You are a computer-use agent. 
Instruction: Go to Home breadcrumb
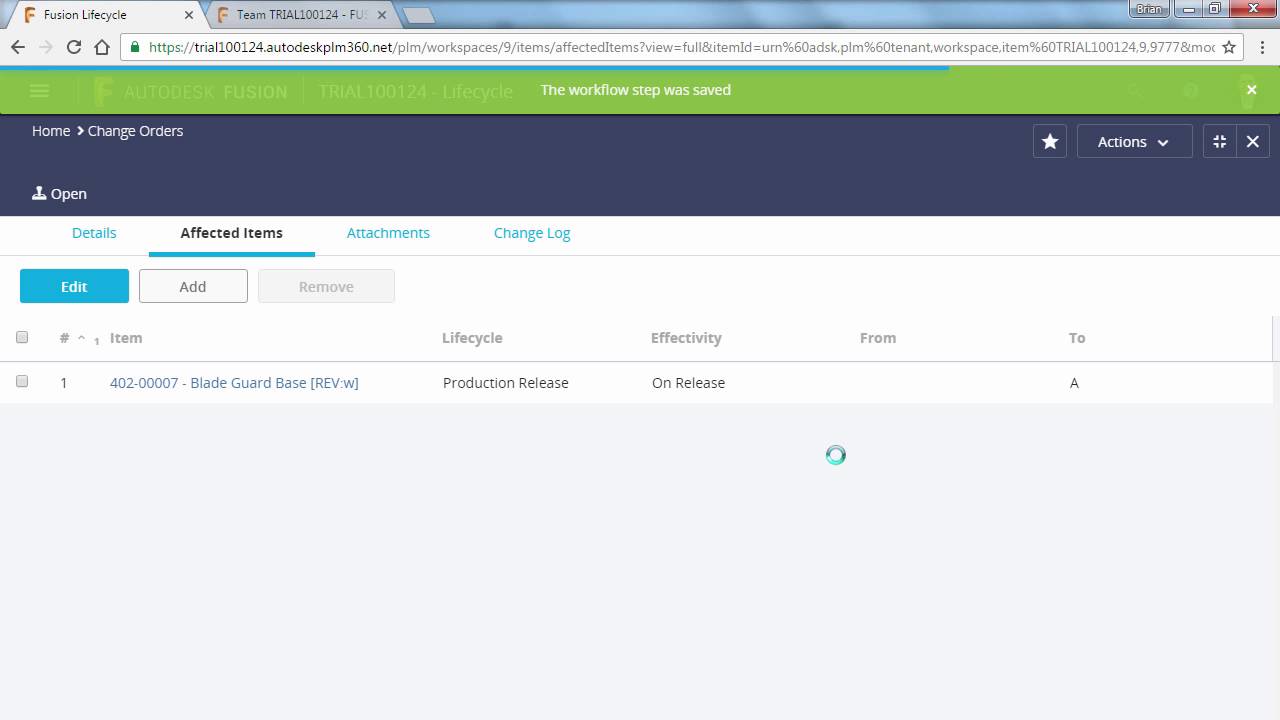tap(51, 131)
